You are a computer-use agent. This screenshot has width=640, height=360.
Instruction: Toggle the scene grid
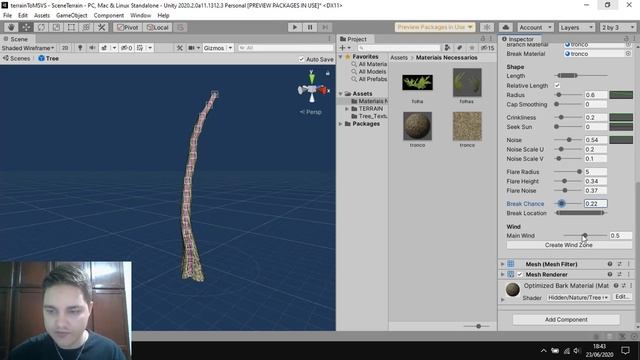tap(140, 48)
